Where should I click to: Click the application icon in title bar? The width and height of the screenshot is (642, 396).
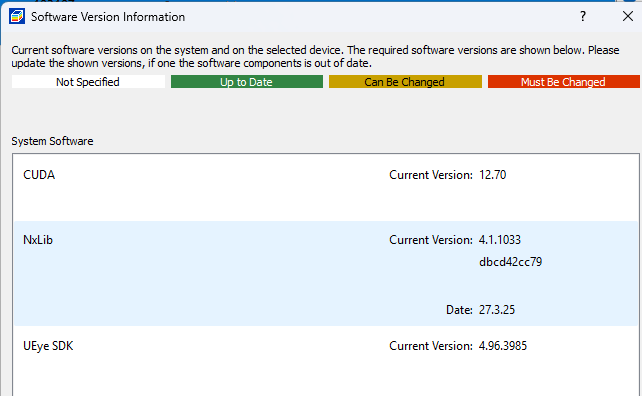[x=17, y=16]
